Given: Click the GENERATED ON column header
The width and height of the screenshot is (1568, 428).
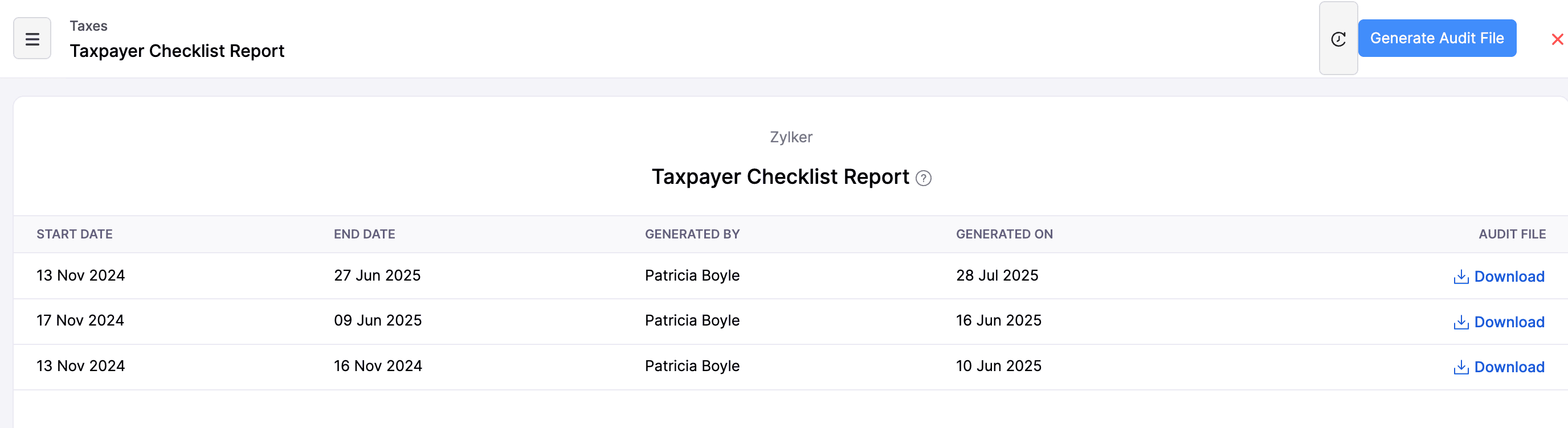Looking at the screenshot, I should pyautogui.click(x=1004, y=234).
